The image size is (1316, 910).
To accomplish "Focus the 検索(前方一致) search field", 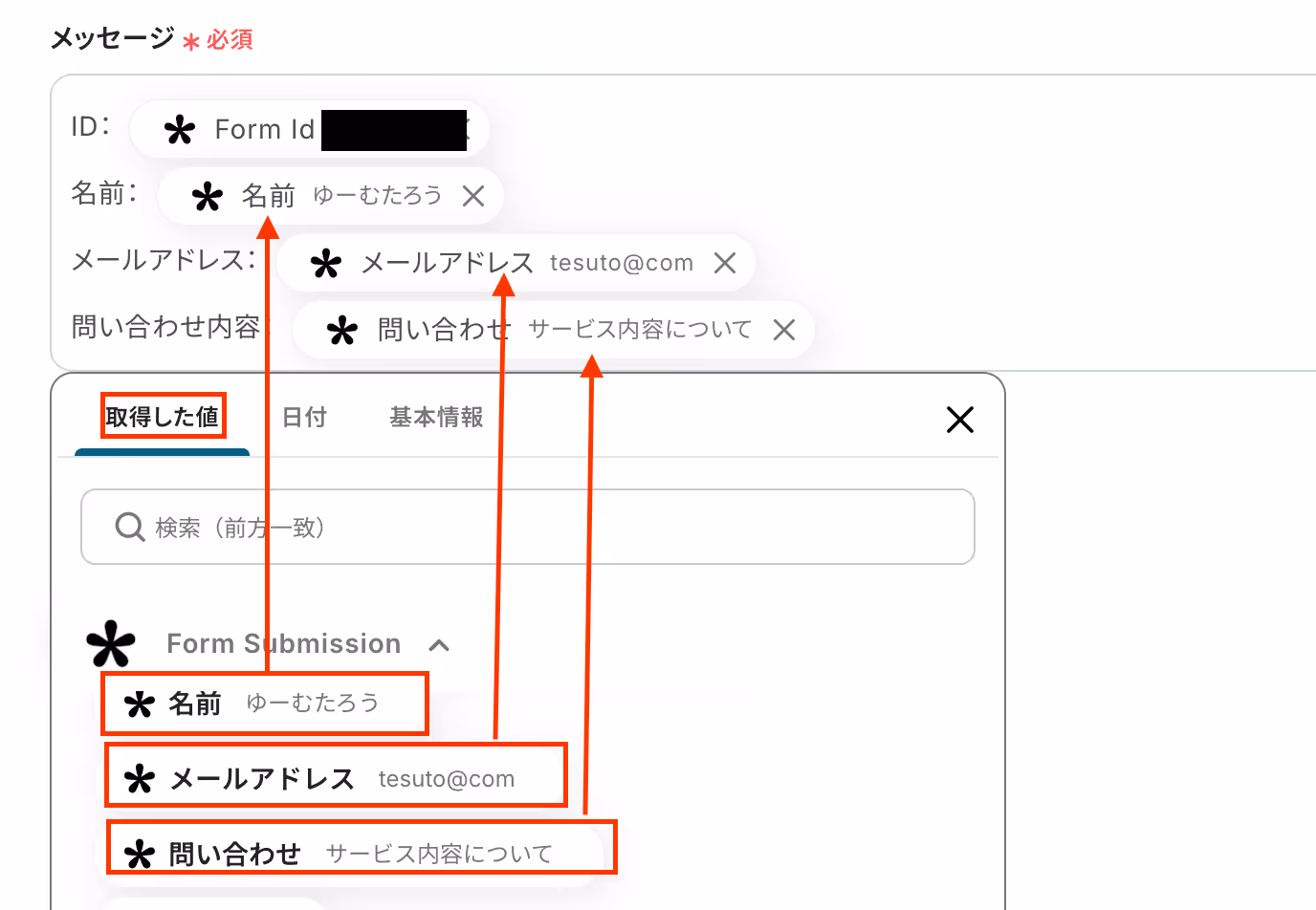I will (x=528, y=527).
